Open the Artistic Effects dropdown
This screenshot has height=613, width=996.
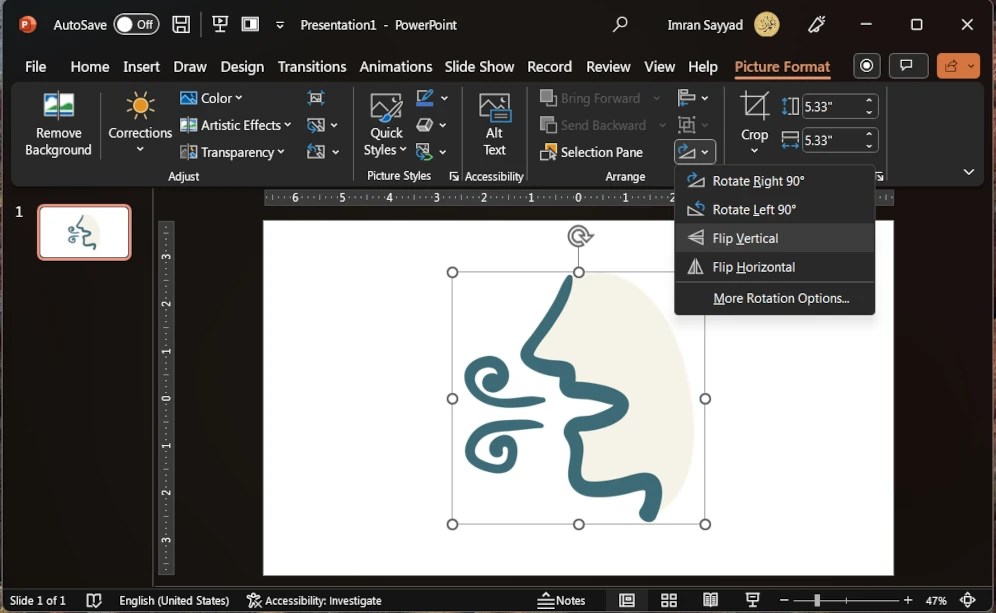[x=236, y=124]
